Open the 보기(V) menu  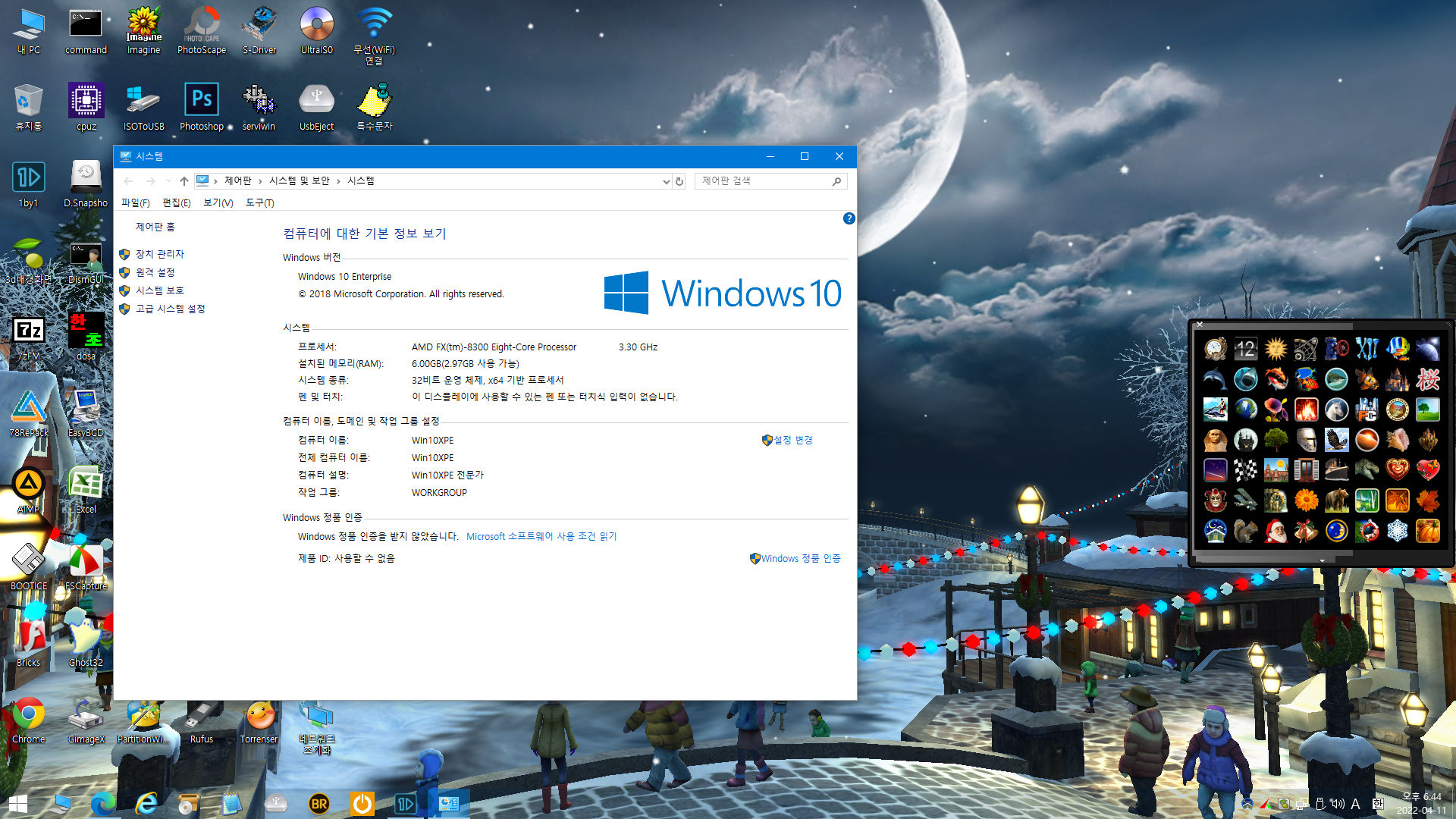[x=218, y=202]
